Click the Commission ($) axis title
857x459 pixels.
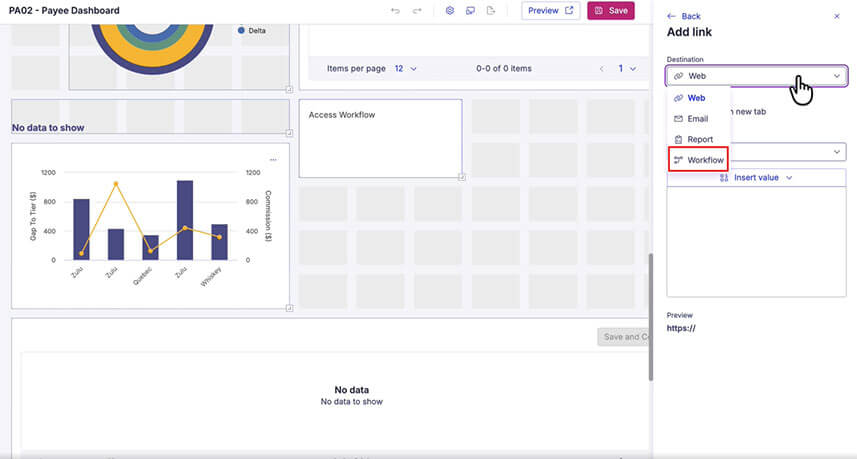tap(268, 216)
